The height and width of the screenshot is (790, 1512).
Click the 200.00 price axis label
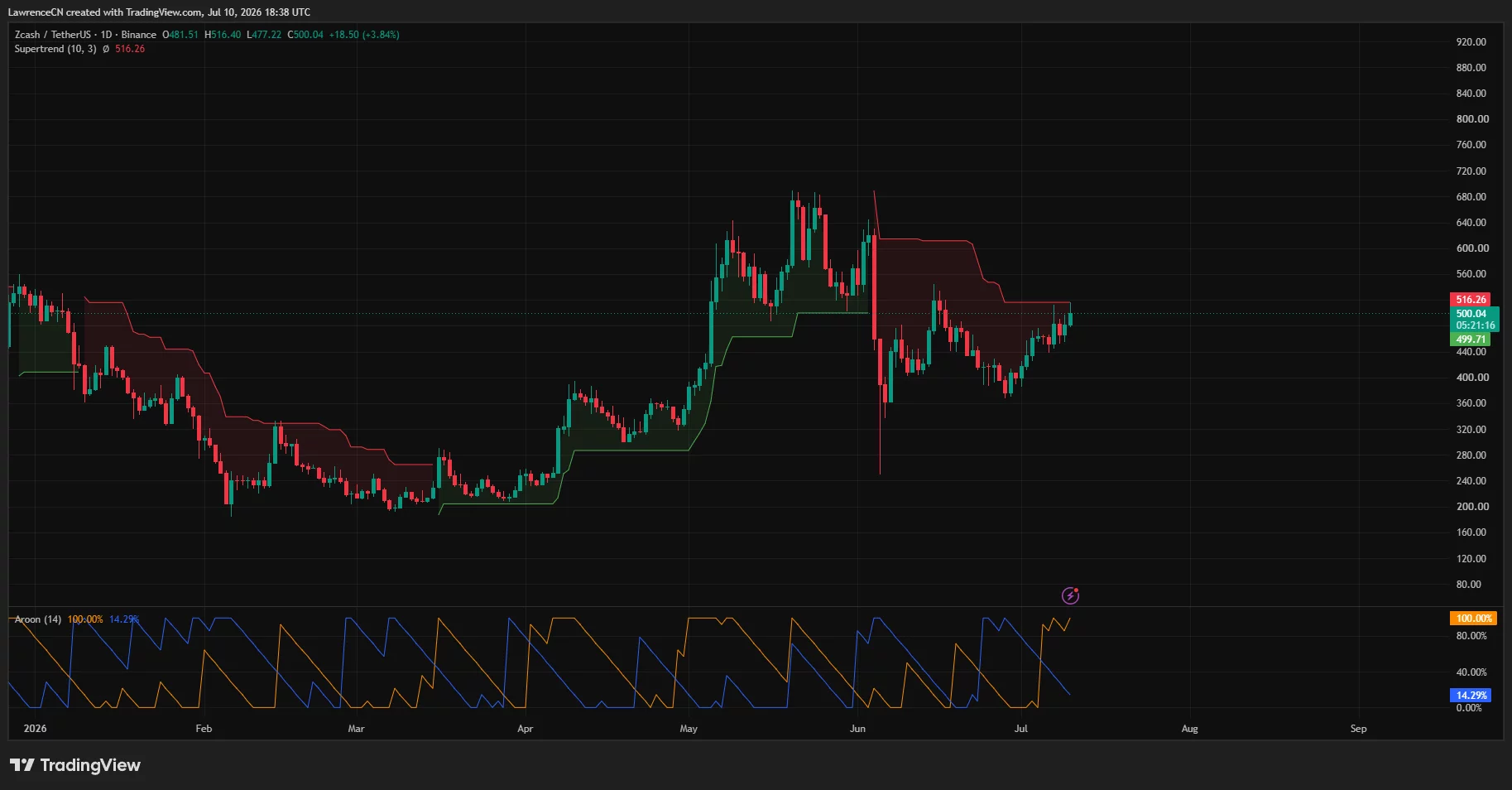(1472, 507)
